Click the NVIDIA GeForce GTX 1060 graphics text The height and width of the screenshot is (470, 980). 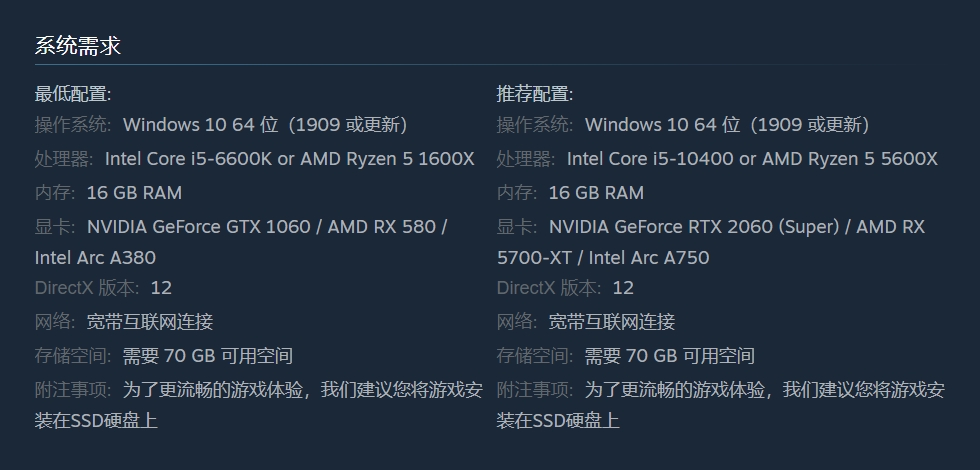[198, 227]
